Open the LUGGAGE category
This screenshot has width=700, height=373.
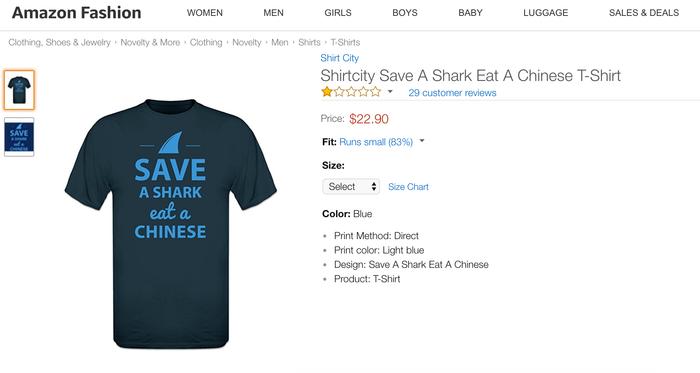click(546, 13)
